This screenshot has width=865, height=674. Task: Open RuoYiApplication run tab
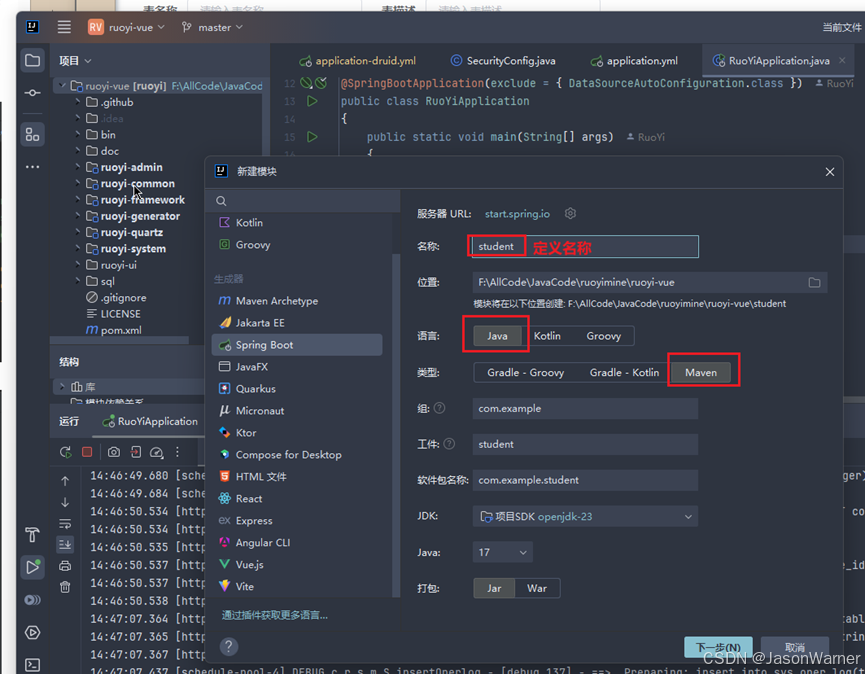(x=151, y=421)
